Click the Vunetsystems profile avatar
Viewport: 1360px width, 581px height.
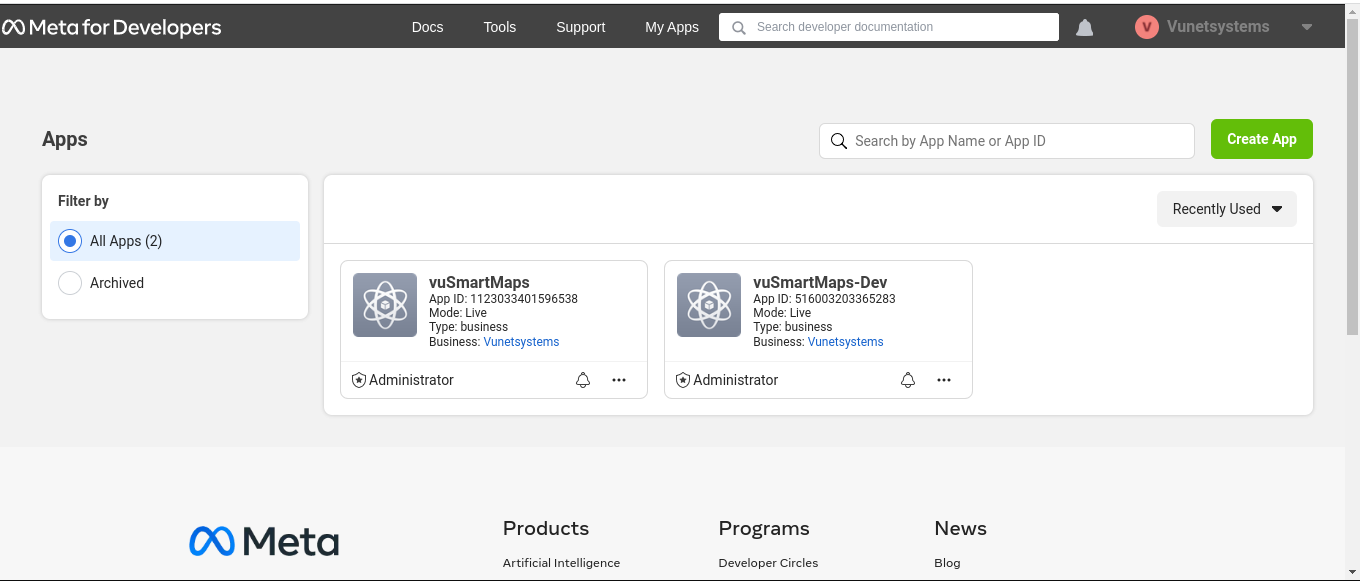[x=1146, y=27]
